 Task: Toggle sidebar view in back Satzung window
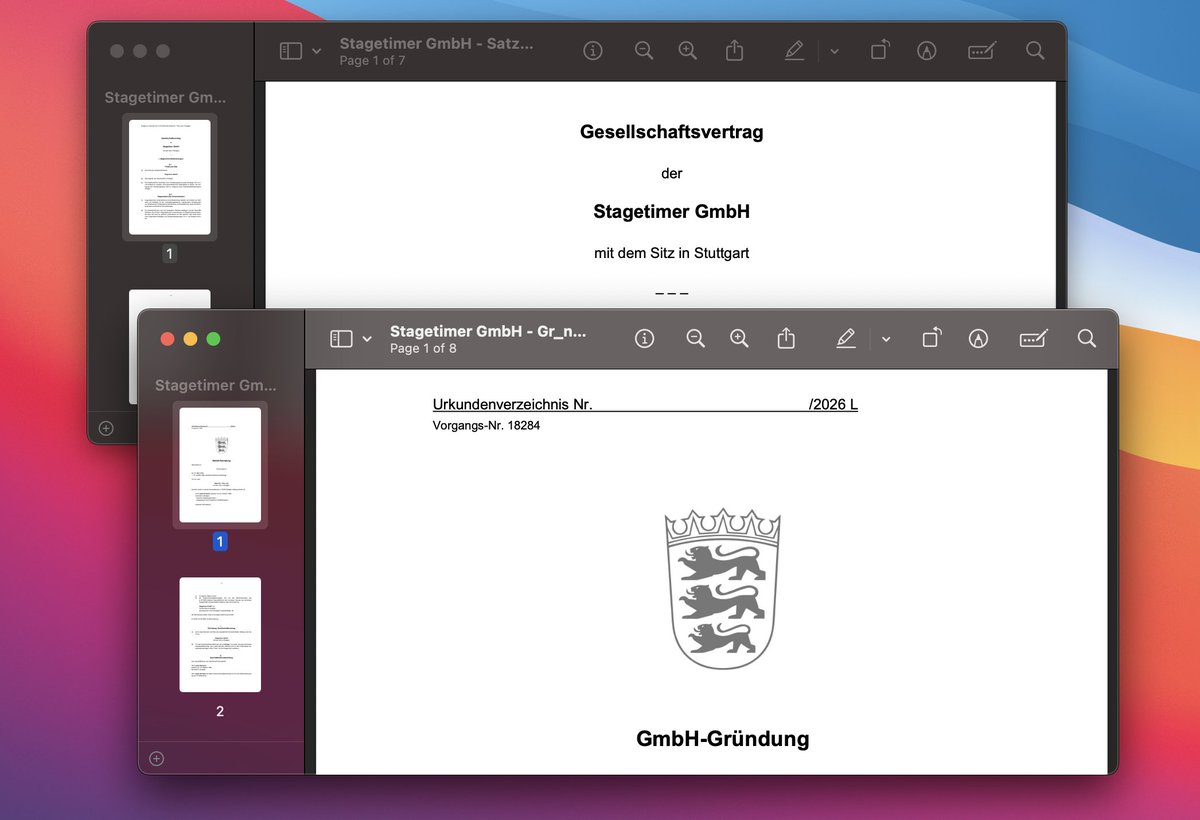point(290,50)
